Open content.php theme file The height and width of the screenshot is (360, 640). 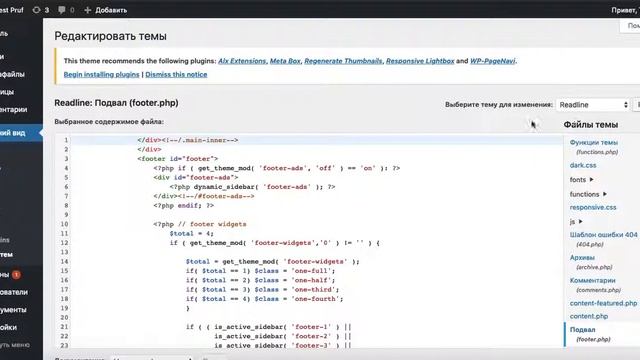[x=589, y=316]
